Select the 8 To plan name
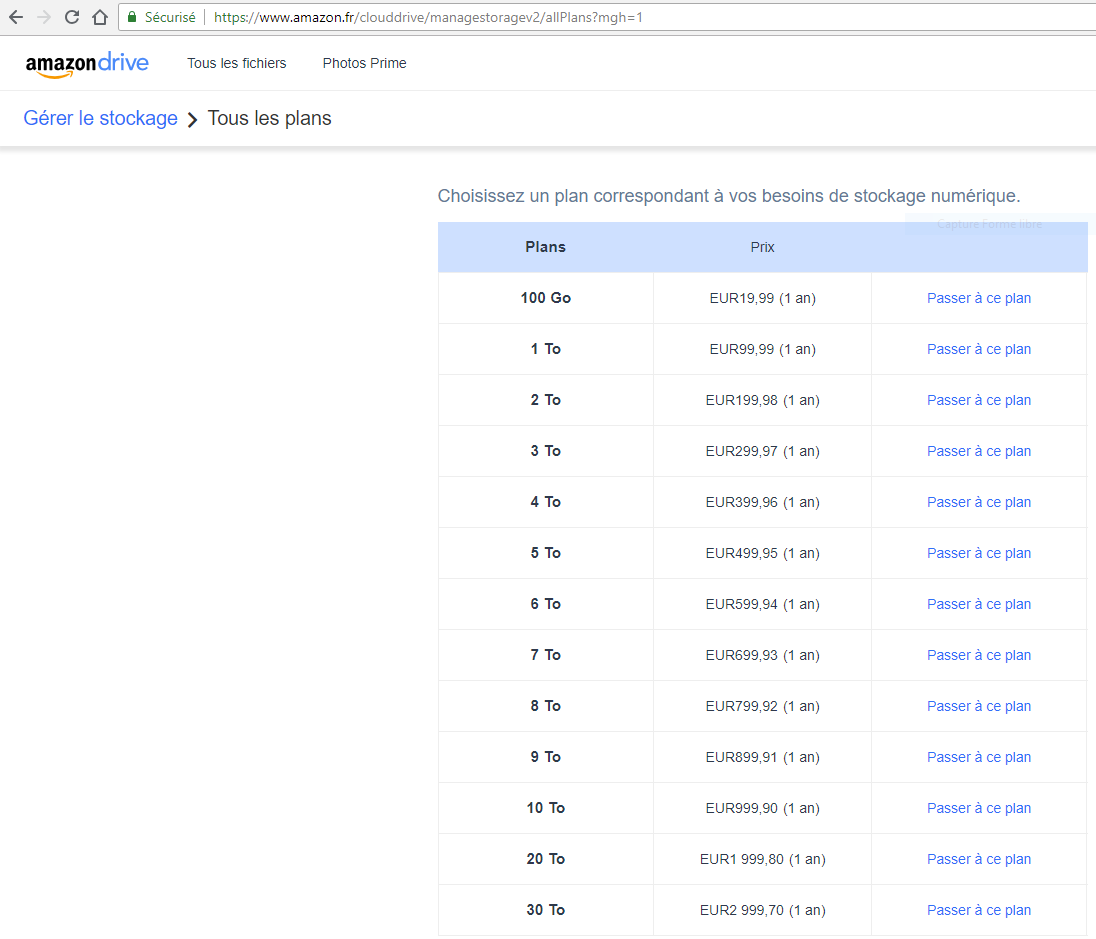Image resolution: width=1096 pixels, height=939 pixels. click(x=545, y=706)
